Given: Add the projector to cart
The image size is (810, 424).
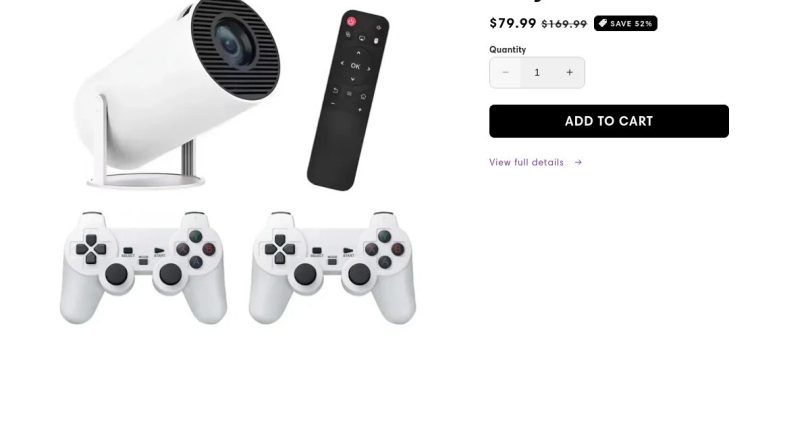Looking at the screenshot, I should [609, 121].
